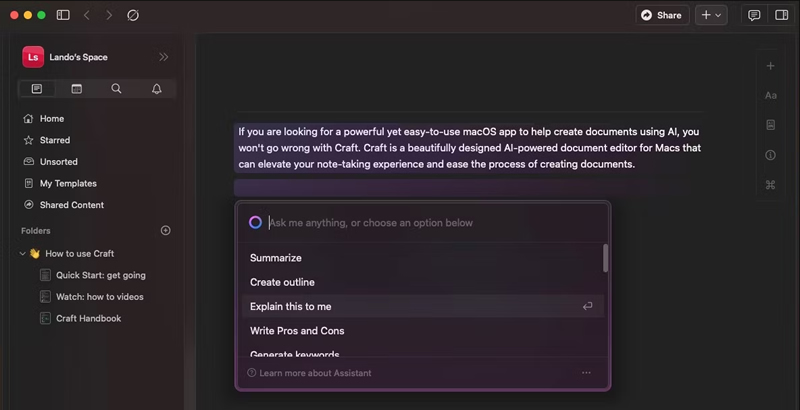Add a new folder with plus icon

point(165,230)
